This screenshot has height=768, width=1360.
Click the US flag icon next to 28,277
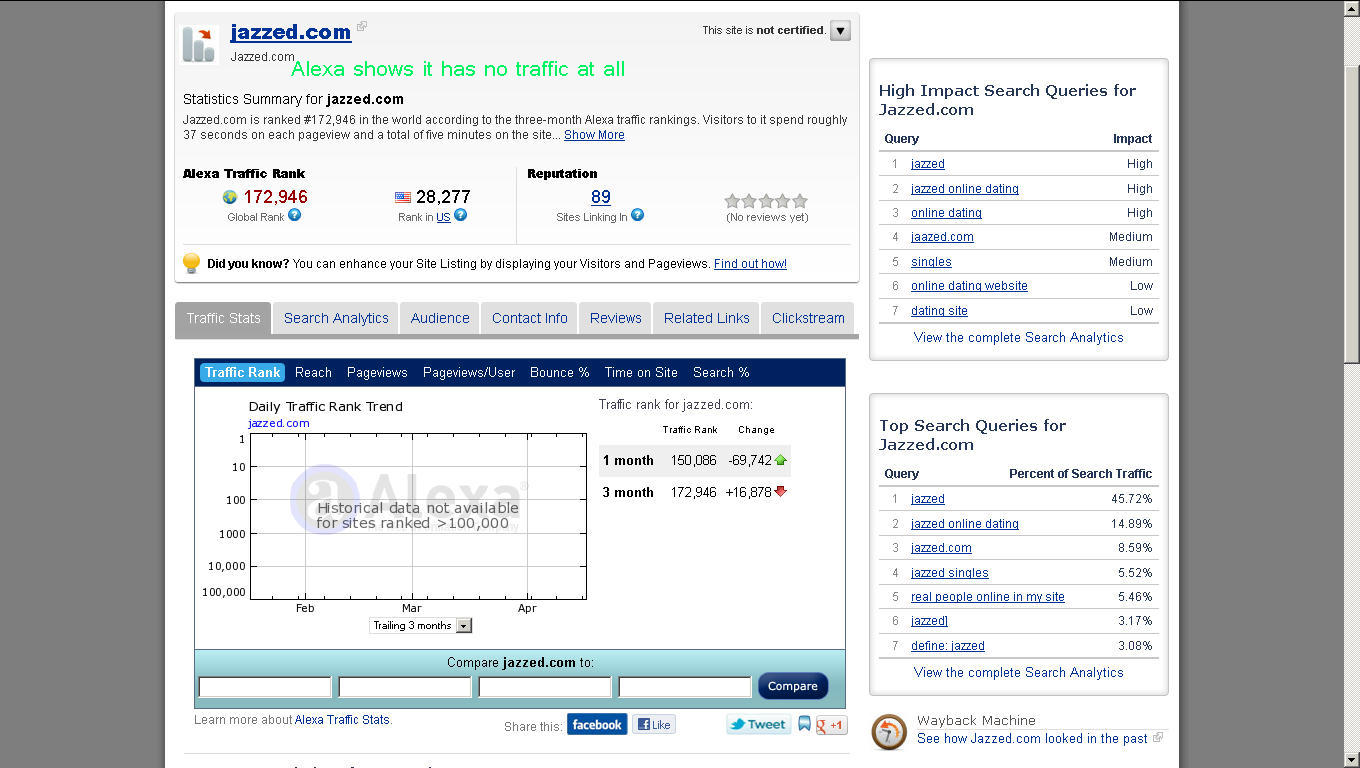coord(403,197)
